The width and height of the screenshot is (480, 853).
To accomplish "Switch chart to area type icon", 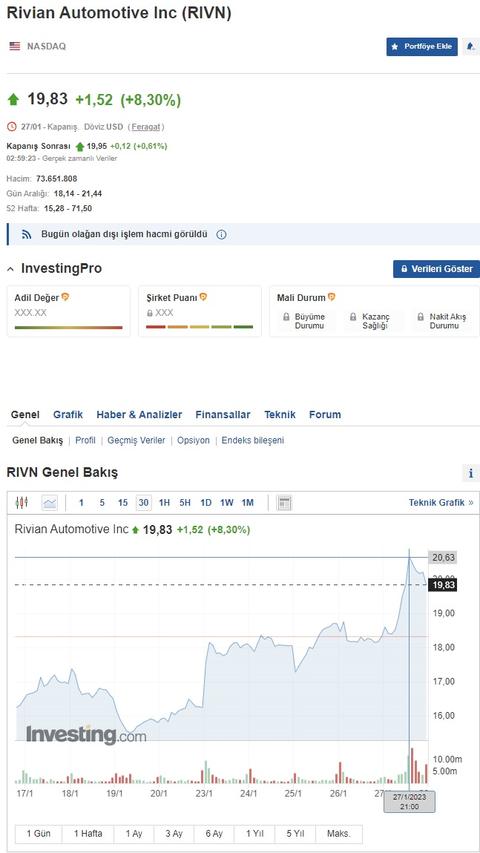I will [50, 503].
